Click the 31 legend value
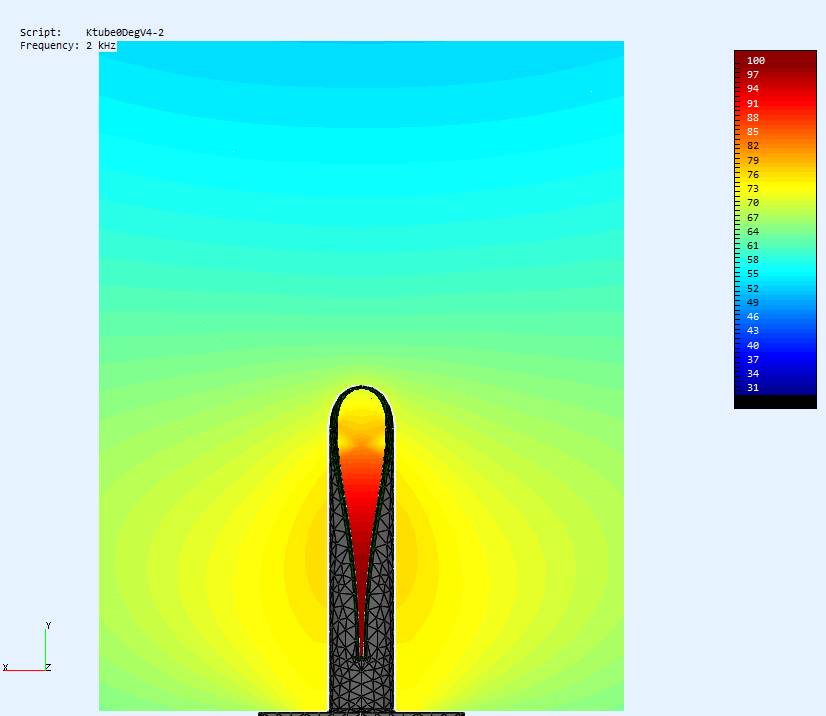Viewport: 826px width, 716px height. pos(753,388)
